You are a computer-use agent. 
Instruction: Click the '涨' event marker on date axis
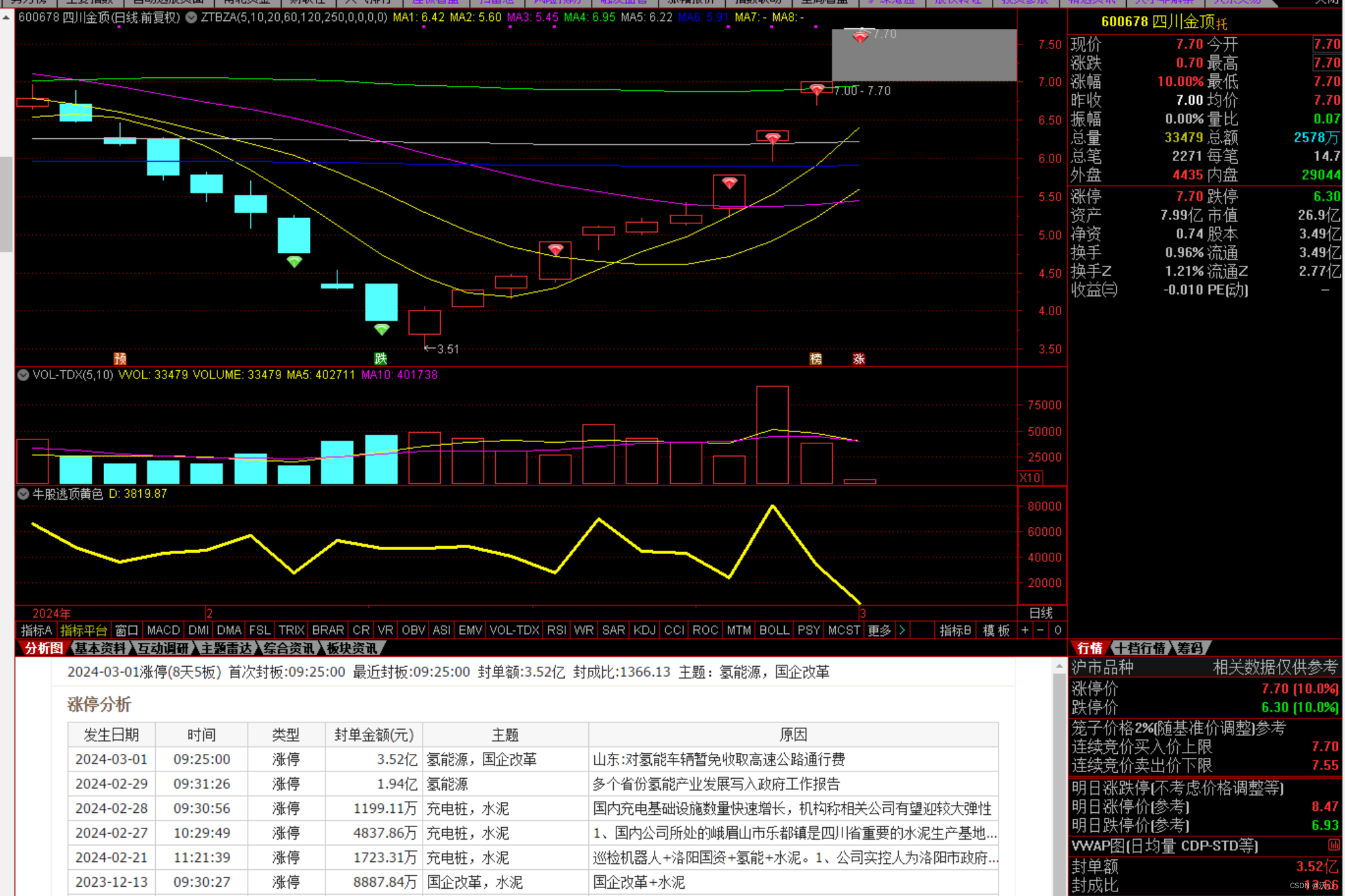pyautogui.click(x=859, y=358)
